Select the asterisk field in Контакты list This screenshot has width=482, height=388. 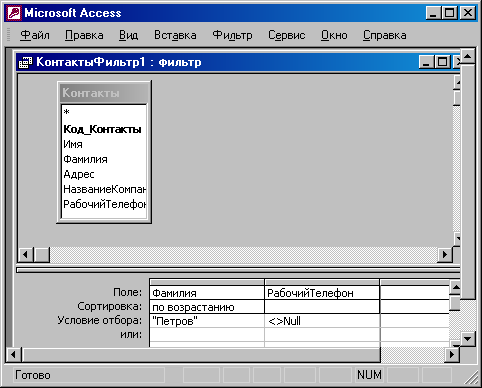pyautogui.click(x=104, y=112)
